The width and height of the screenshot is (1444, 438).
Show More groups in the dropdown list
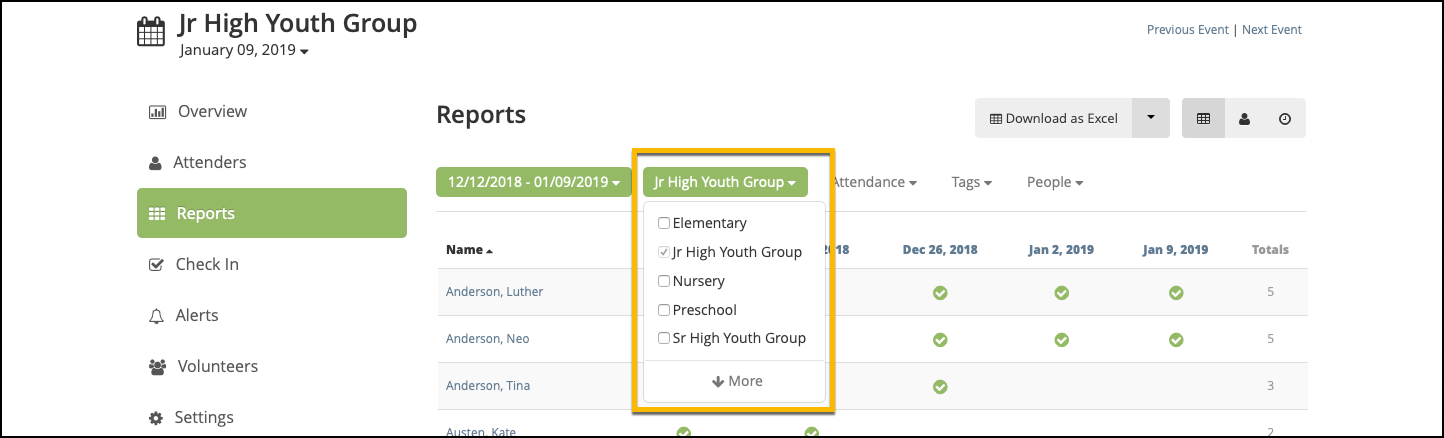tap(735, 381)
